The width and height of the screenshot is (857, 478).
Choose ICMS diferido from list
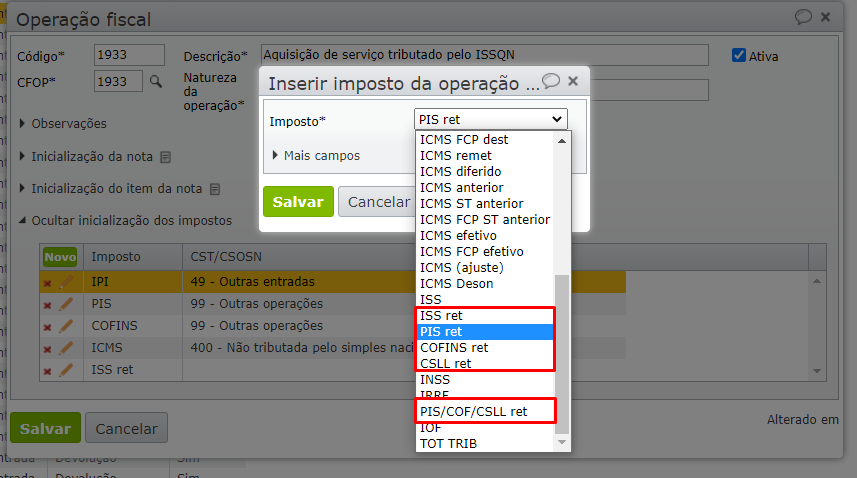[485, 172]
